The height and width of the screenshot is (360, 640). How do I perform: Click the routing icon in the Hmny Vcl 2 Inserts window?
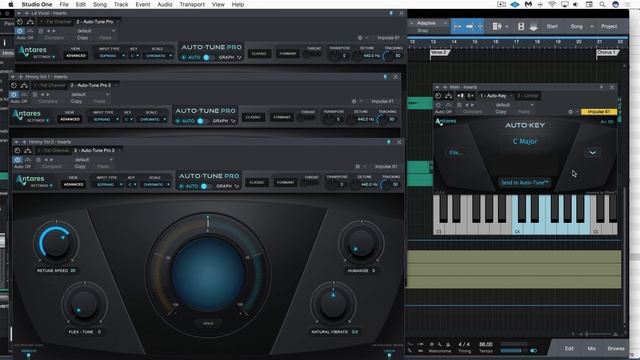27,151
